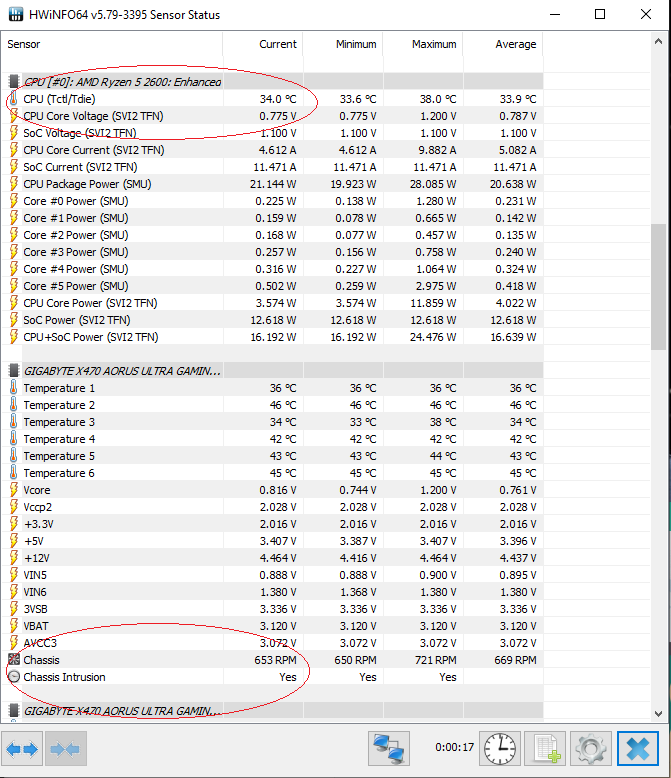Click the vertical scrollbar thumb
Image resolution: width=671 pixels, height=778 pixels.
coord(658,287)
